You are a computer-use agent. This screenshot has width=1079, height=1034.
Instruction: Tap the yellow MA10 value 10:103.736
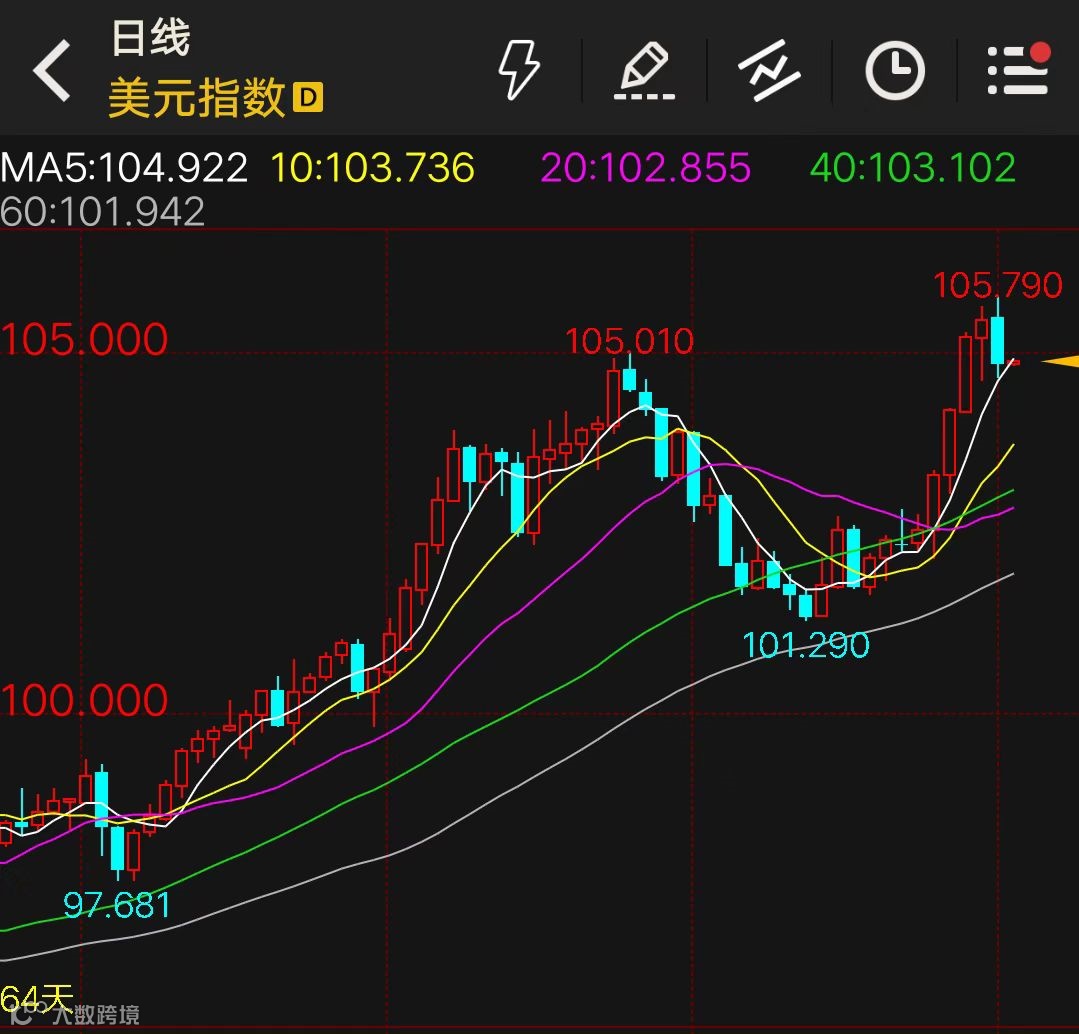(373, 168)
